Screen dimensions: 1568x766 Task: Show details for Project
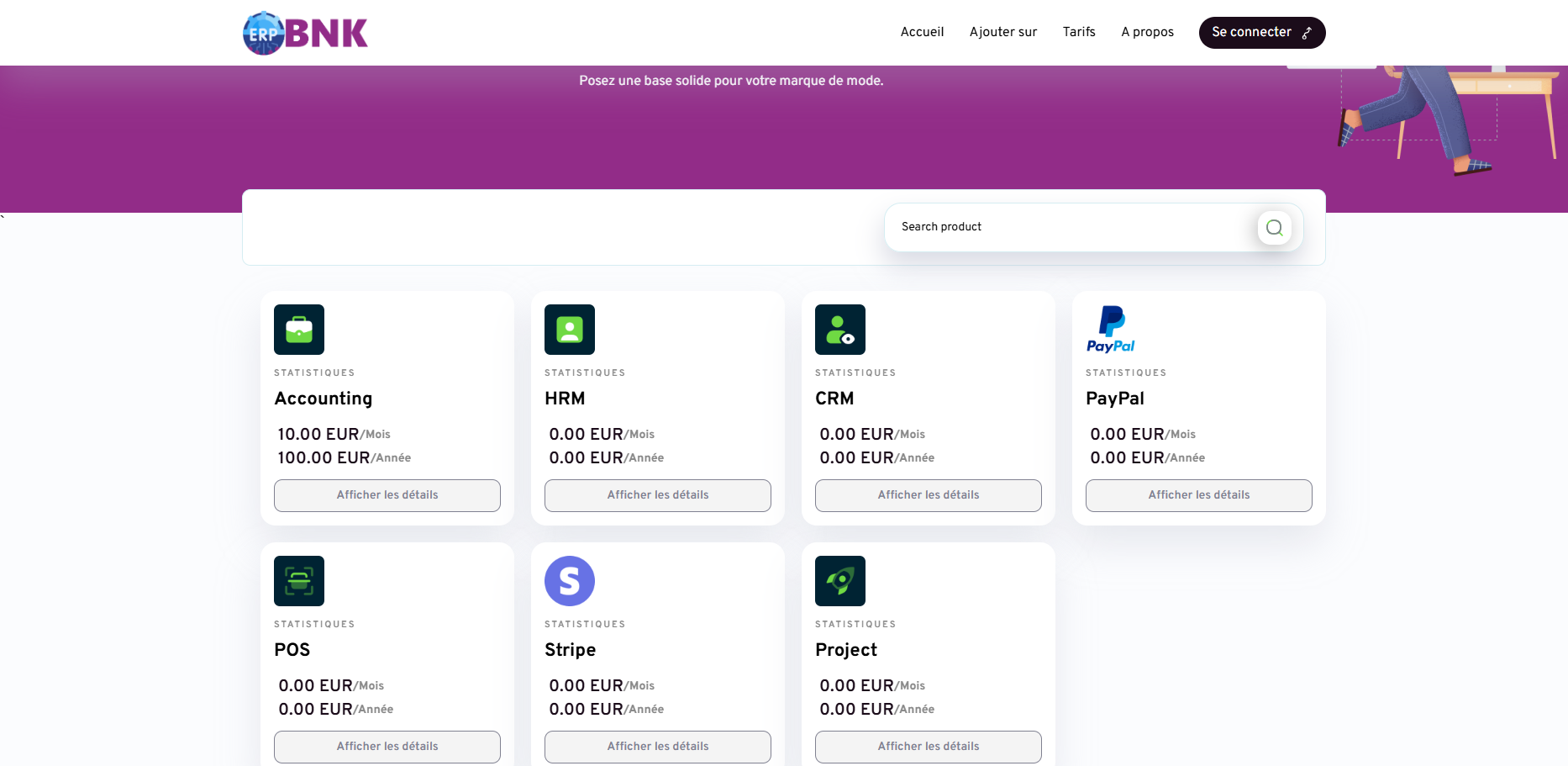click(x=929, y=747)
